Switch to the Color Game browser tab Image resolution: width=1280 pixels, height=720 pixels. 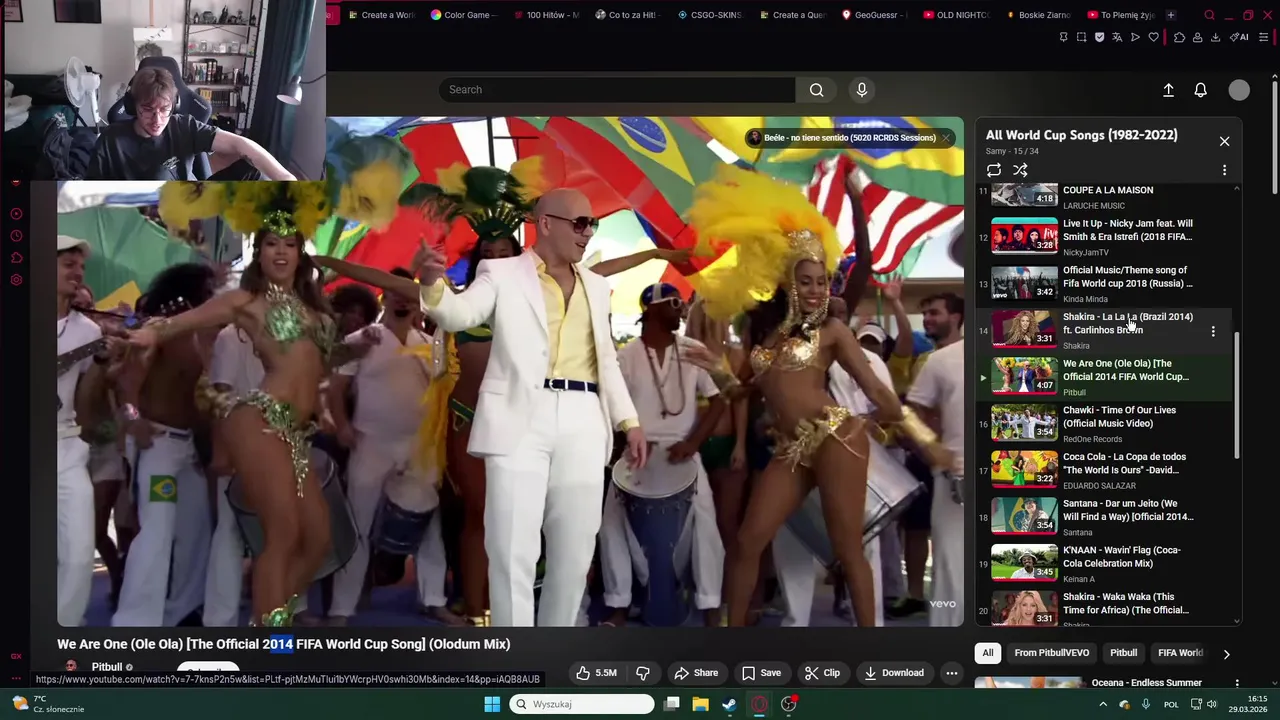[x=463, y=15]
